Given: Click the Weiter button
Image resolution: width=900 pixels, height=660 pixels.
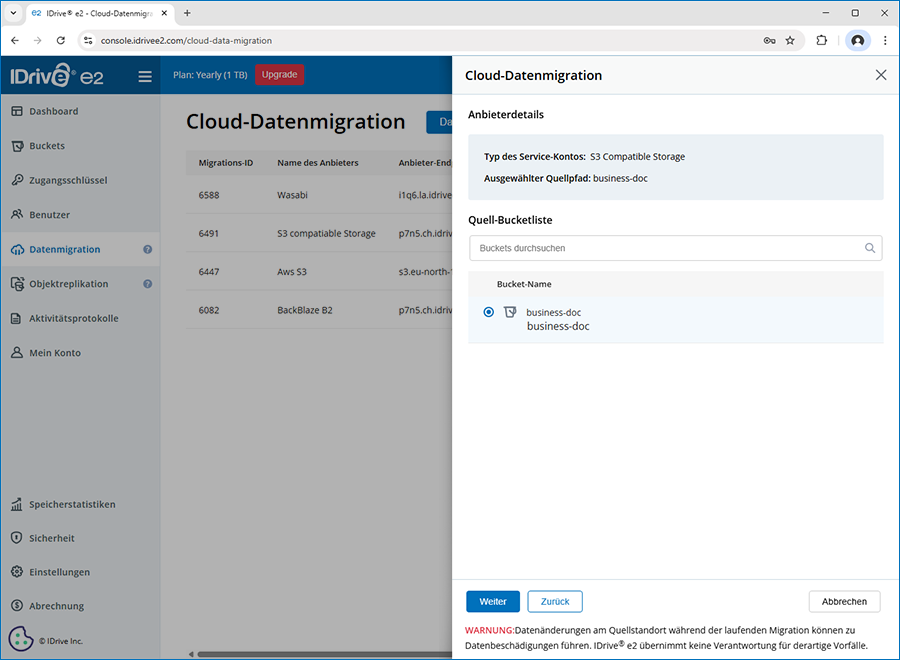Looking at the screenshot, I should 492,601.
